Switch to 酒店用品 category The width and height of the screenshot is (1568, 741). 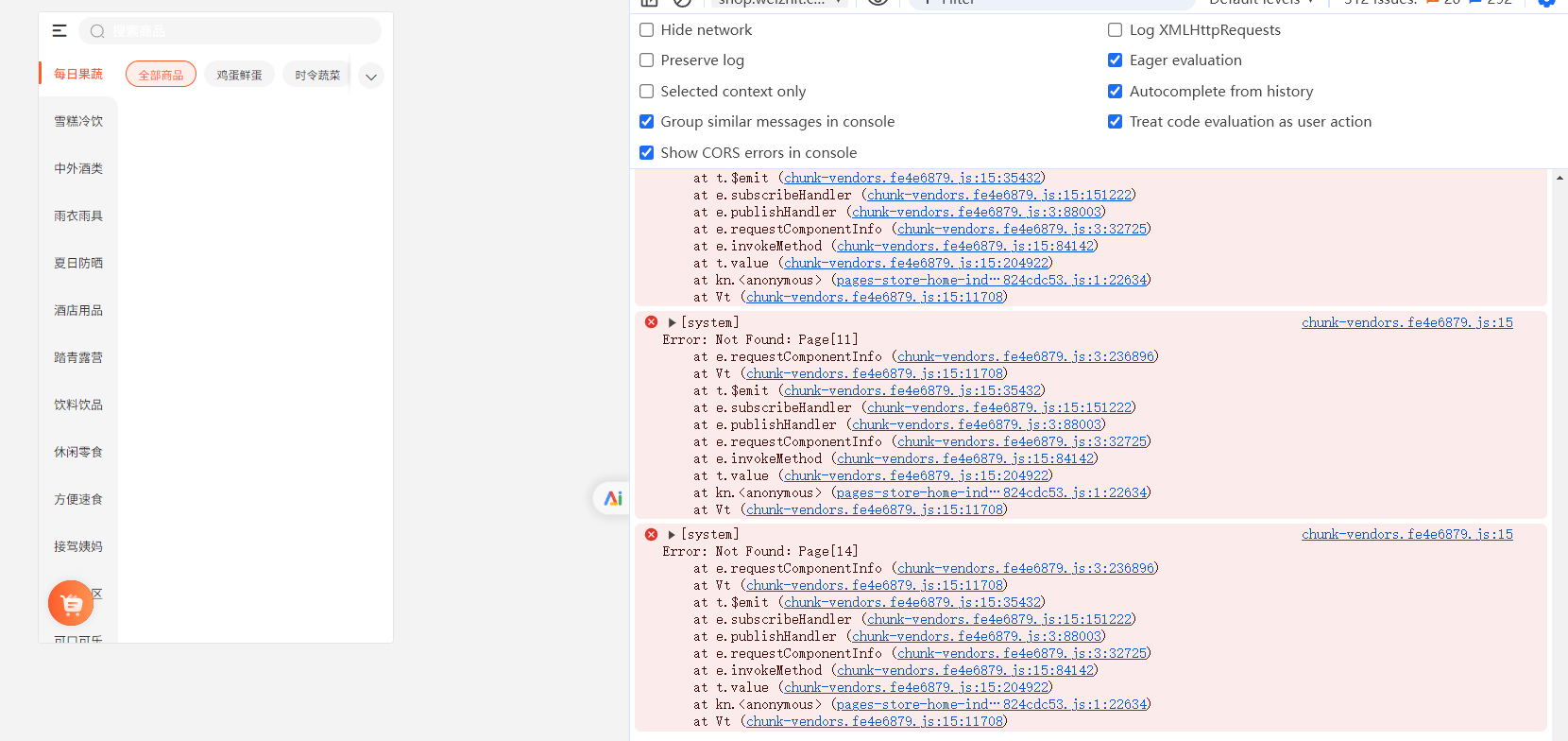click(x=78, y=310)
